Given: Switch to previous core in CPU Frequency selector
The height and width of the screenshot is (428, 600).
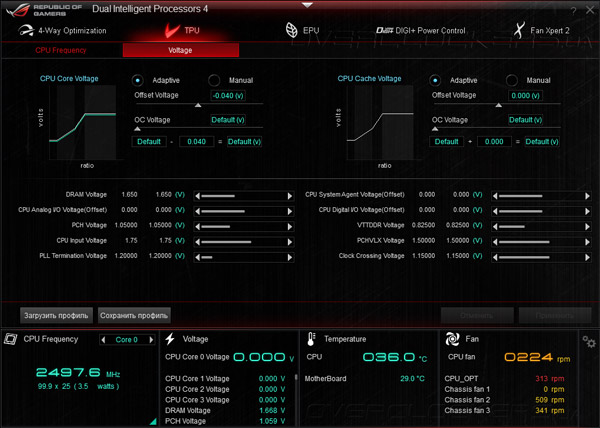Looking at the screenshot, I should click(x=103, y=340).
